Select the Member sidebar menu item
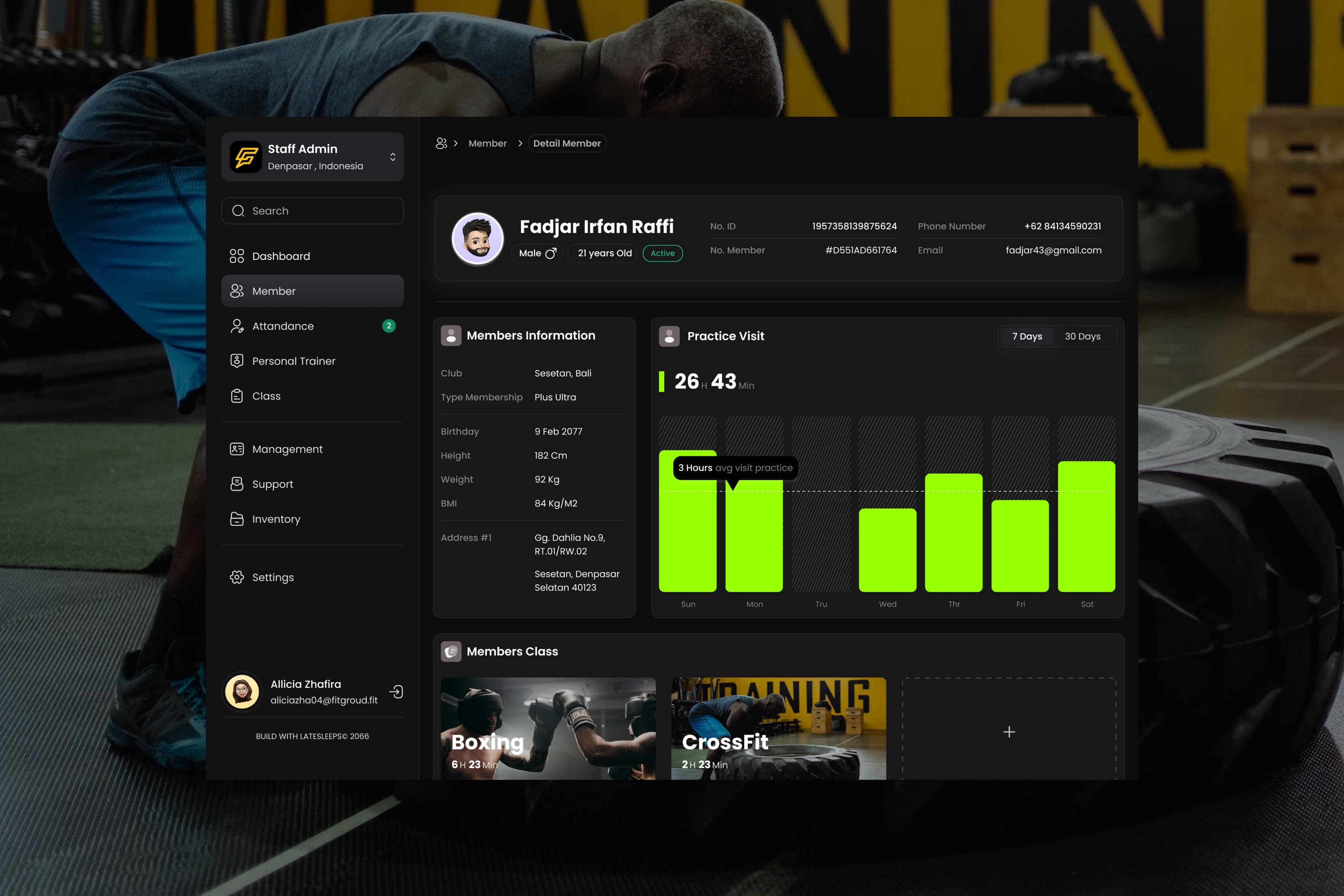Viewport: 1344px width, 896px height. click(x=312, y=291)
